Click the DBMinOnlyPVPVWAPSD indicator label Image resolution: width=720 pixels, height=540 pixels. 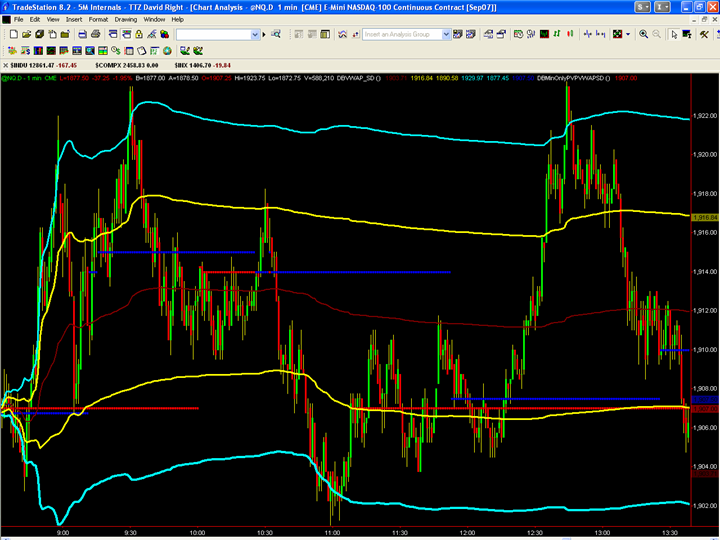pos(574,79)
